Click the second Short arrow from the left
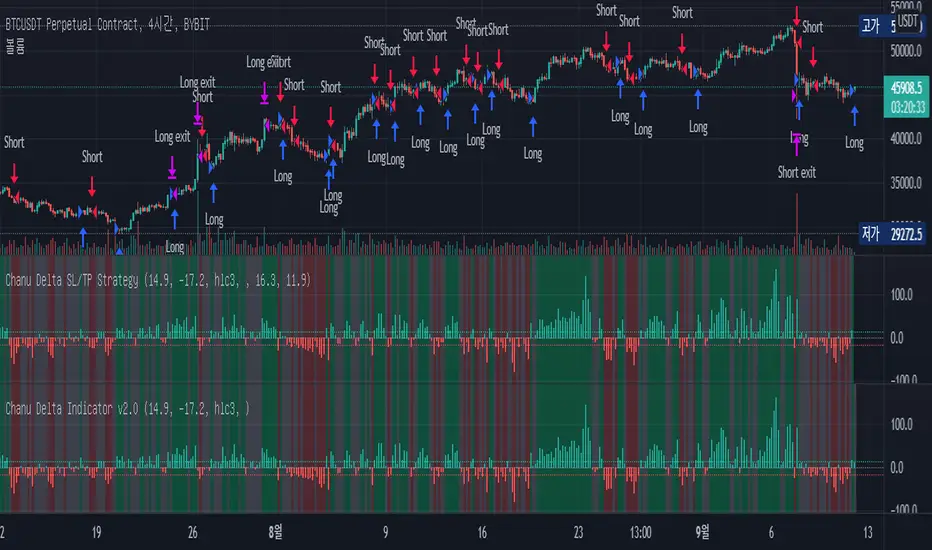 [92, 185]
